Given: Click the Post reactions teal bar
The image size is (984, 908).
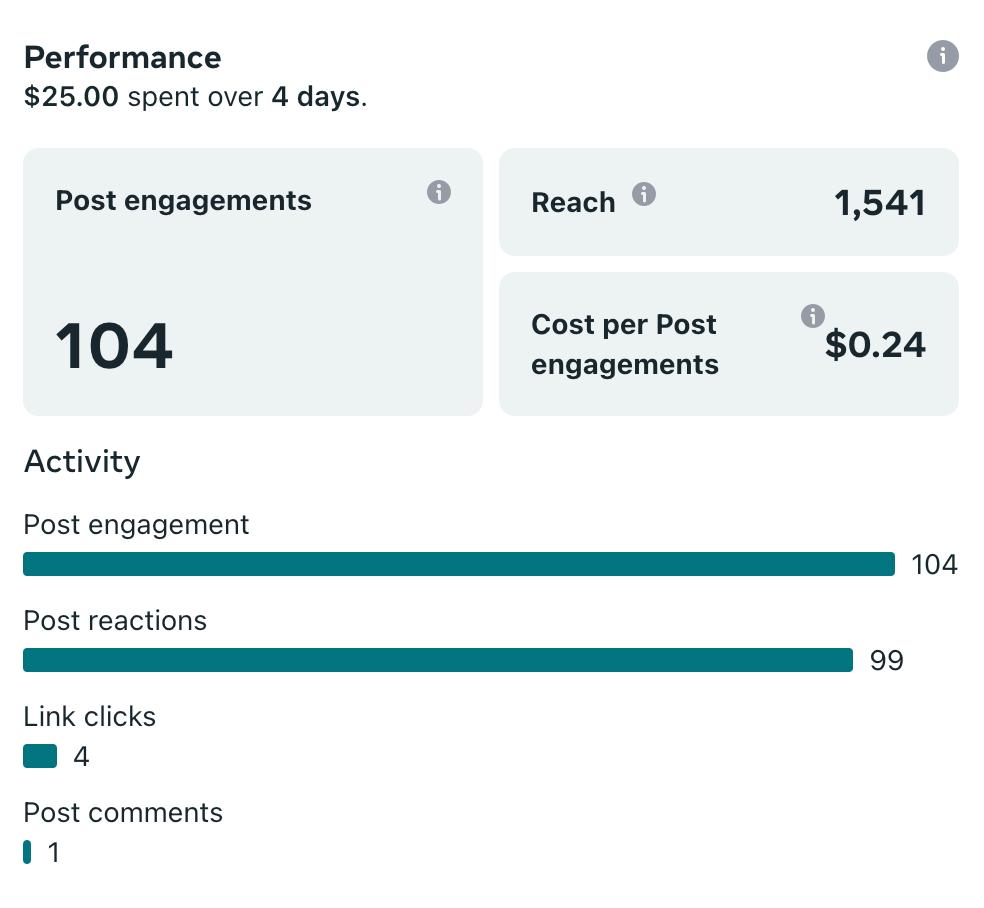Looking at the screenshot, I should tap(437, 660).
